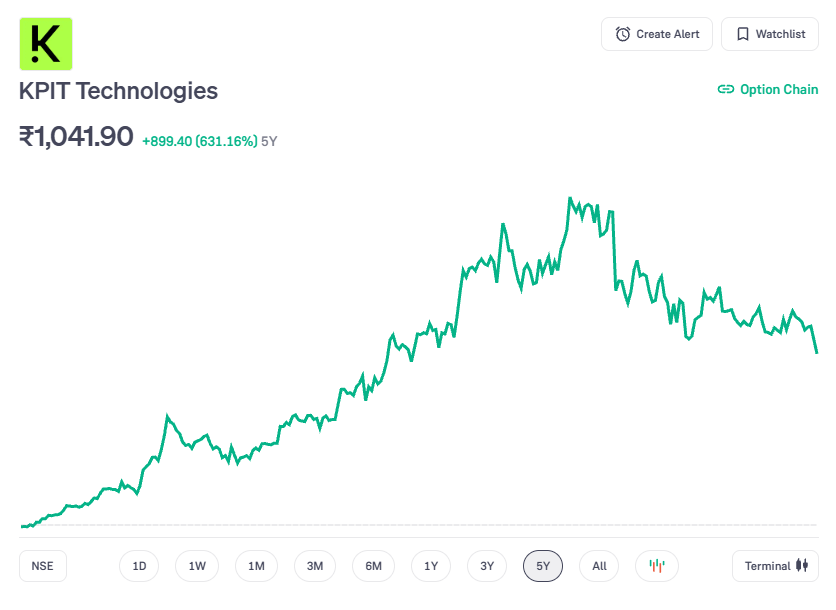Switch to candlestick chart view icon

tap(657, 566)
